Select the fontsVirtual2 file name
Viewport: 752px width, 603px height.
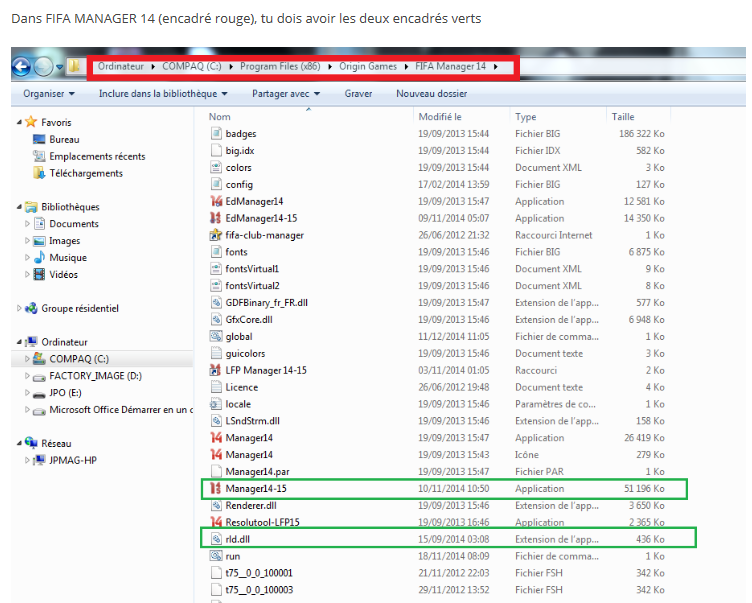point(252,286)
